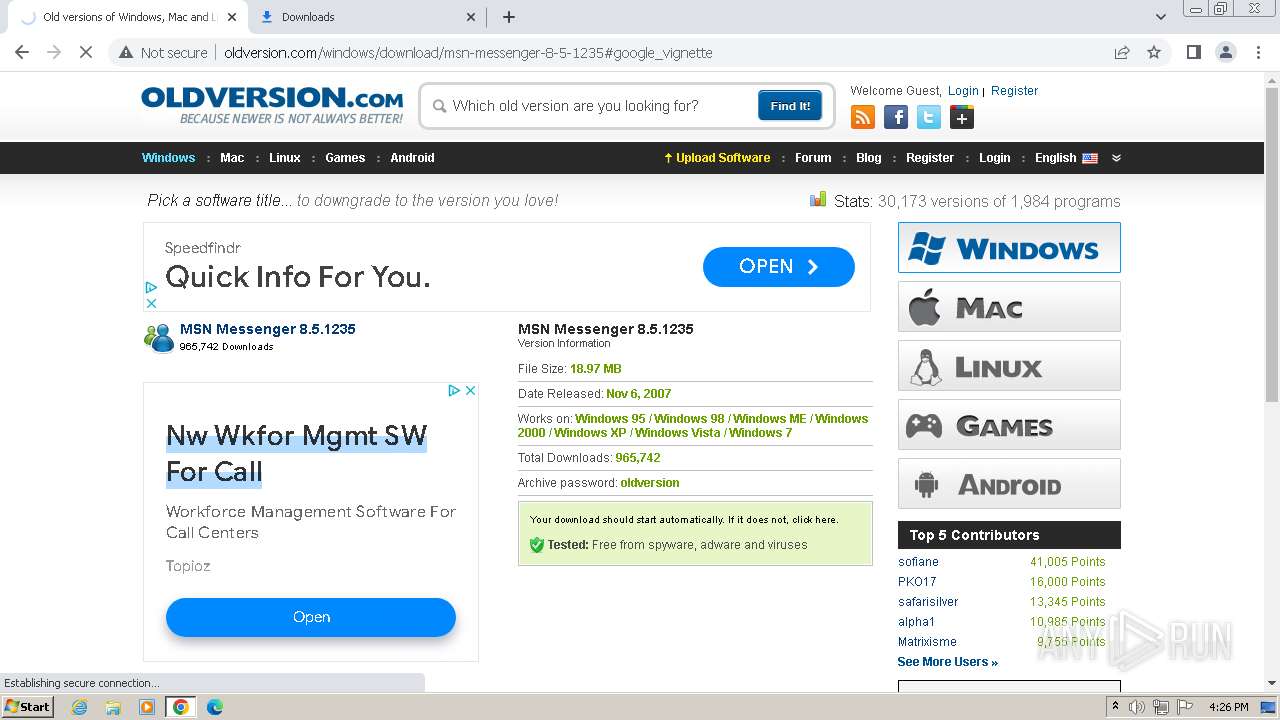Click the Chrome taskbar icon
1280x720 pixels.
181,707
